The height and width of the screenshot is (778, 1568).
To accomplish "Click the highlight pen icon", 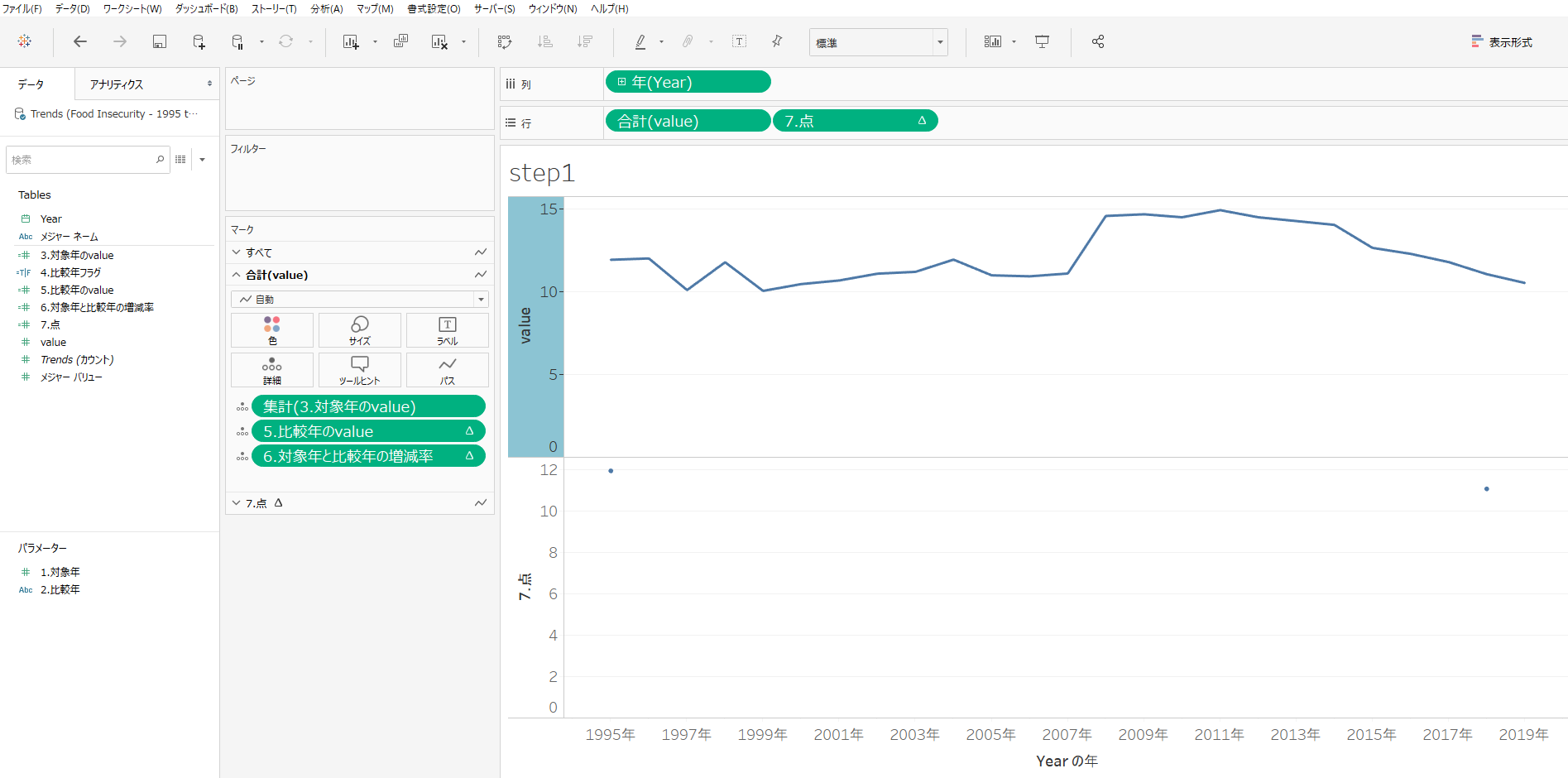I will 640,41.
